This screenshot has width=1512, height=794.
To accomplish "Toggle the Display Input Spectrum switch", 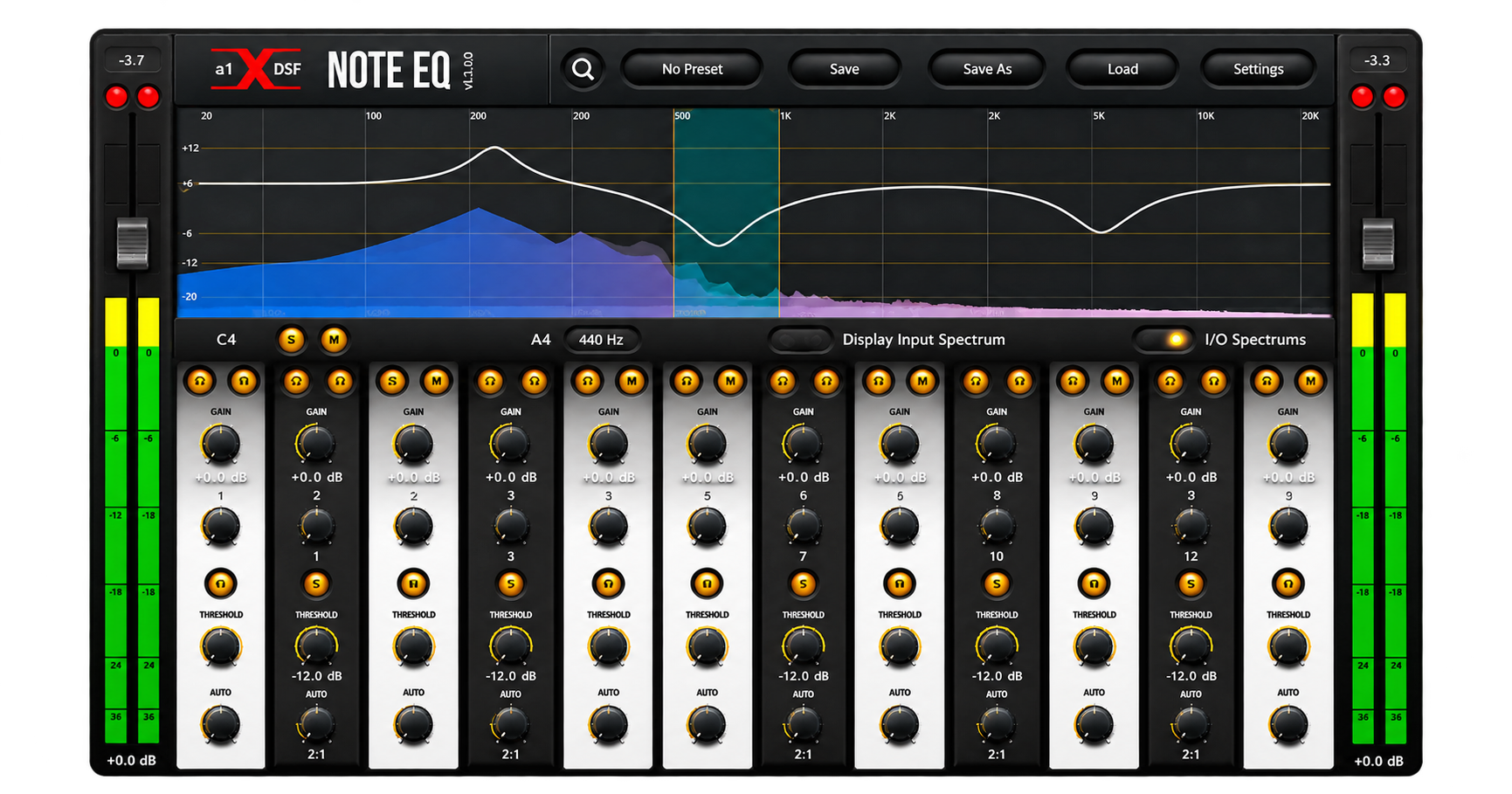I will coord(799,340).
